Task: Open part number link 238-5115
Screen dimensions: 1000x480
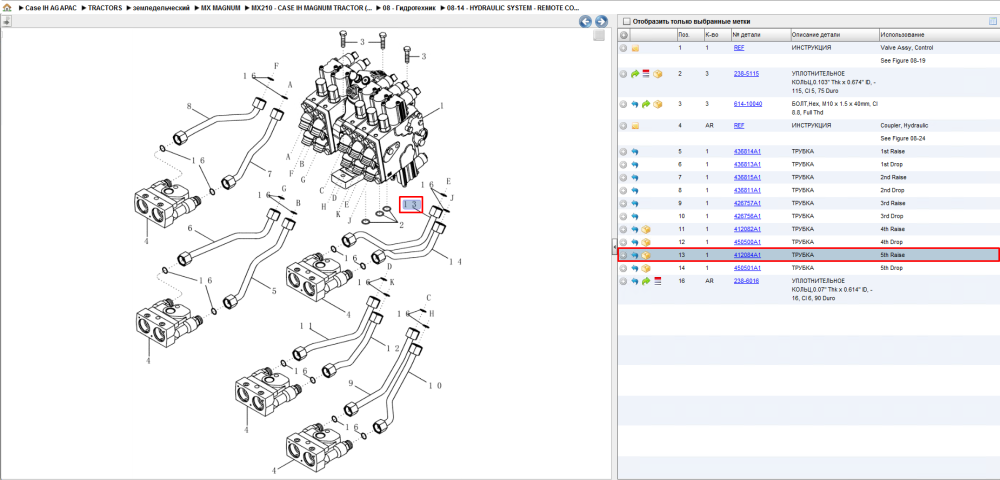Action: click(x=746, y=74)
